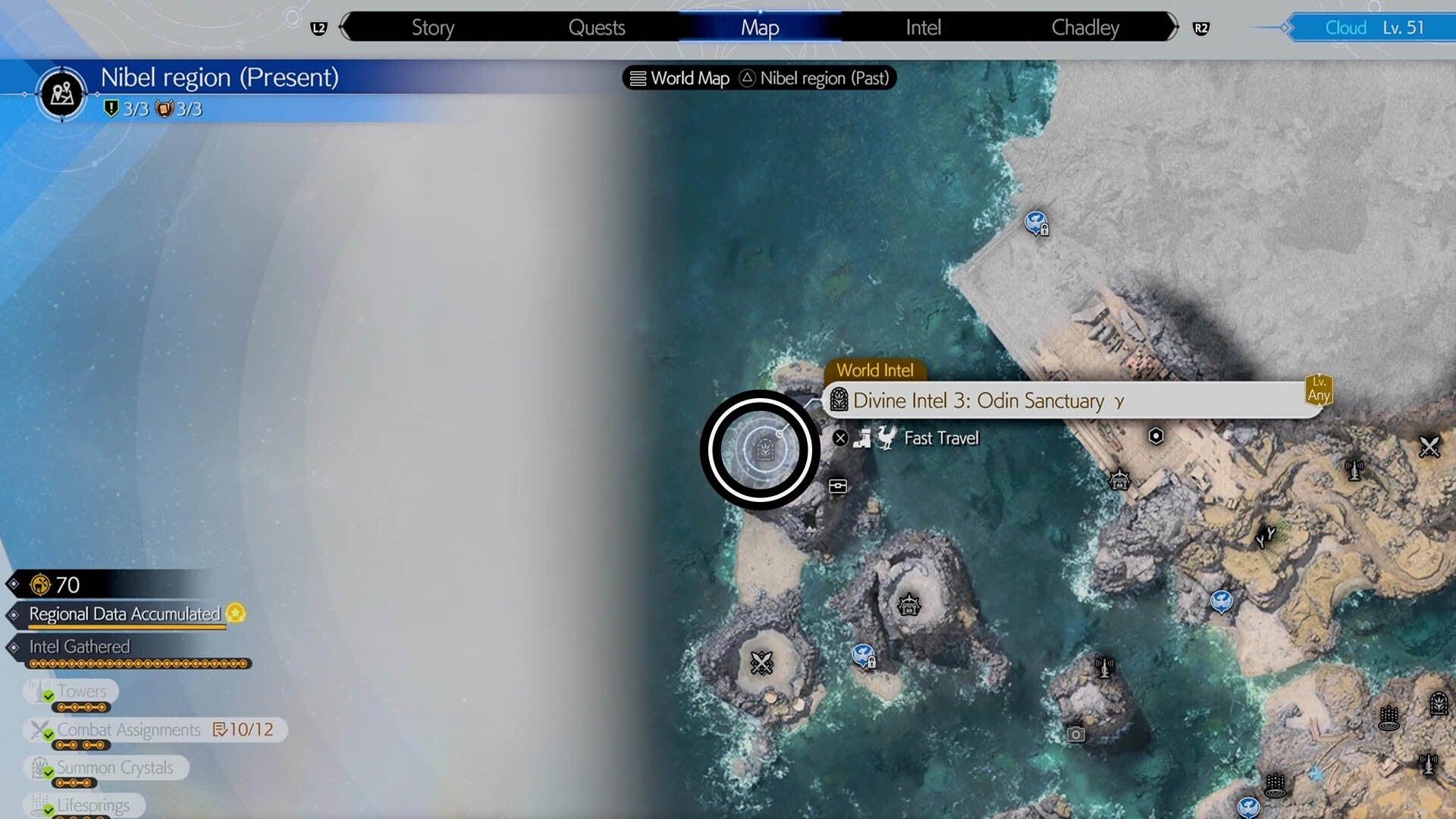Open the Chadley menu tab
Viewport: 1456px width, 819px height.
click(1086, 27)
